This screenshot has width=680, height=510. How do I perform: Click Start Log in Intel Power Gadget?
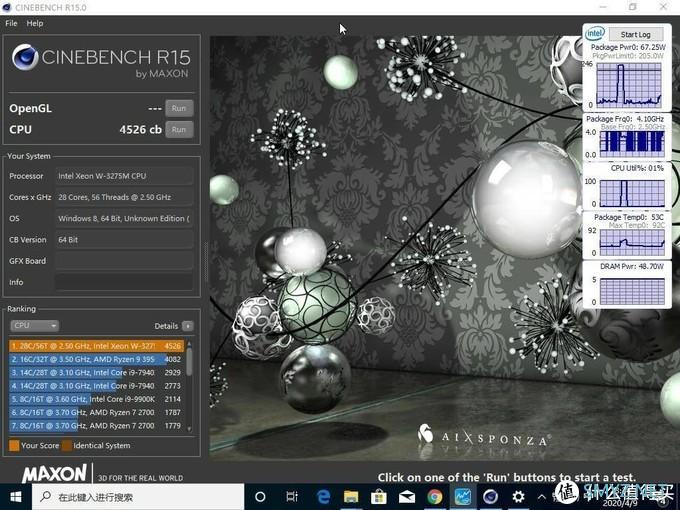point(636,34)
